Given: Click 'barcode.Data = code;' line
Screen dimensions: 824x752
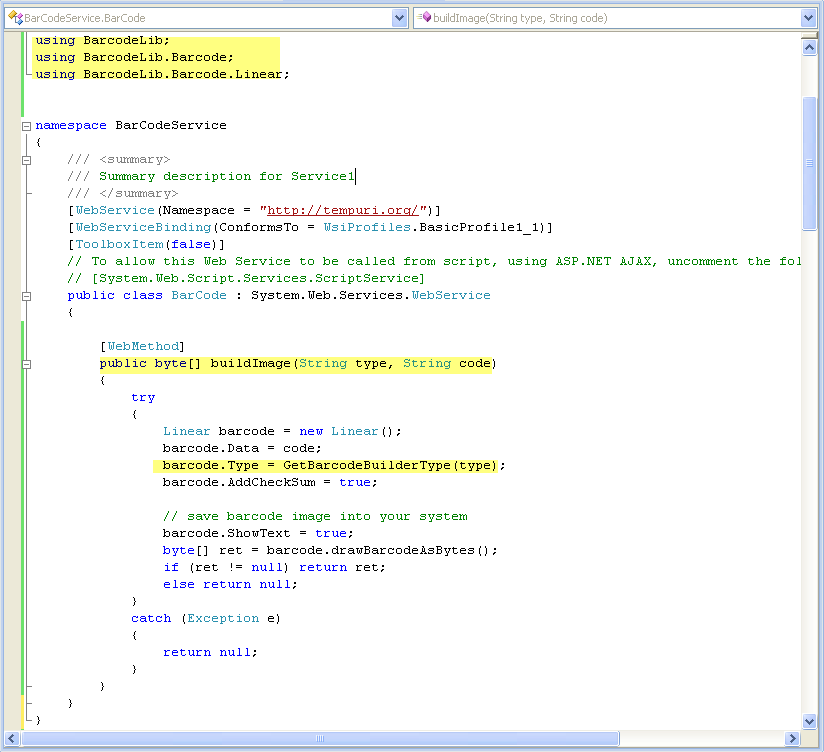Looking at the screenshot, I should pyautogui.click(x=242, y=448).
